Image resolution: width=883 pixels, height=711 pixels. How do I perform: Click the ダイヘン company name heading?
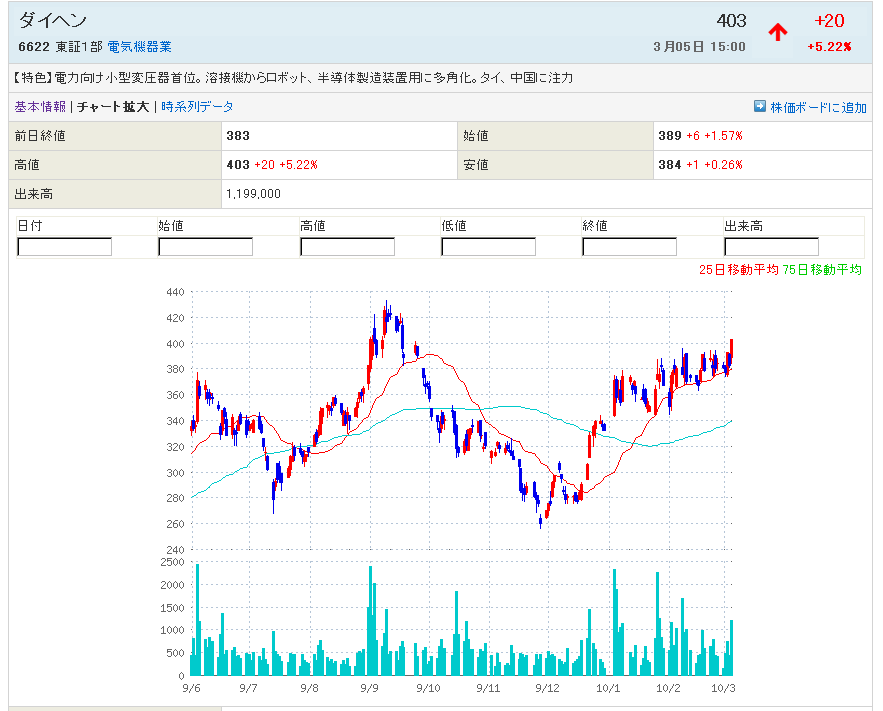pos(53,21)
